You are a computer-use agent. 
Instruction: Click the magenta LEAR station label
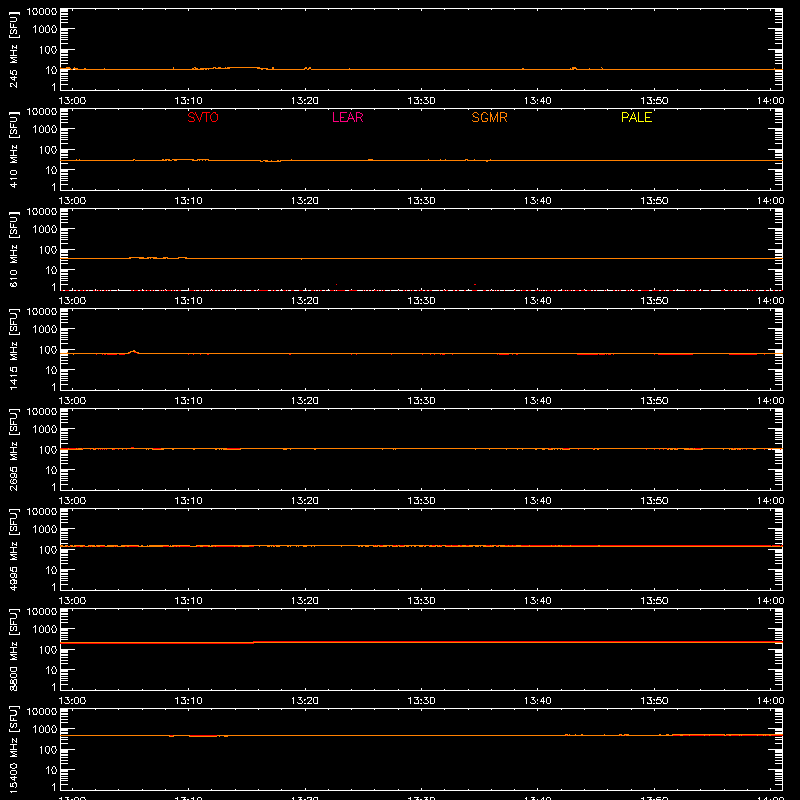[347, 117]
